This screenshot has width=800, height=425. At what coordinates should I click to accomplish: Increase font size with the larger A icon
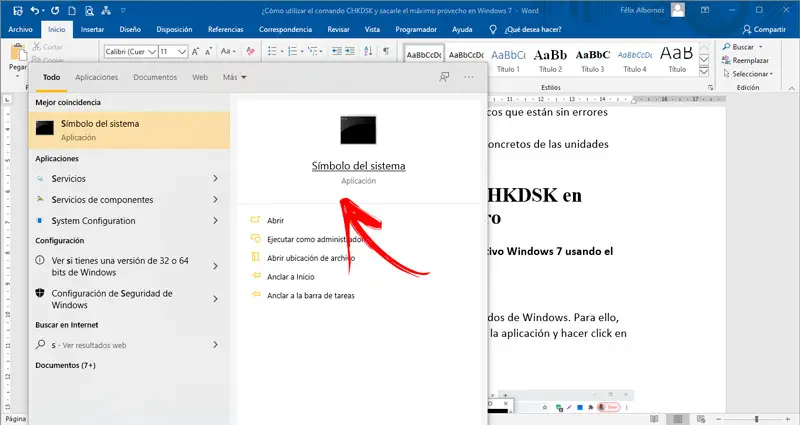195,52
